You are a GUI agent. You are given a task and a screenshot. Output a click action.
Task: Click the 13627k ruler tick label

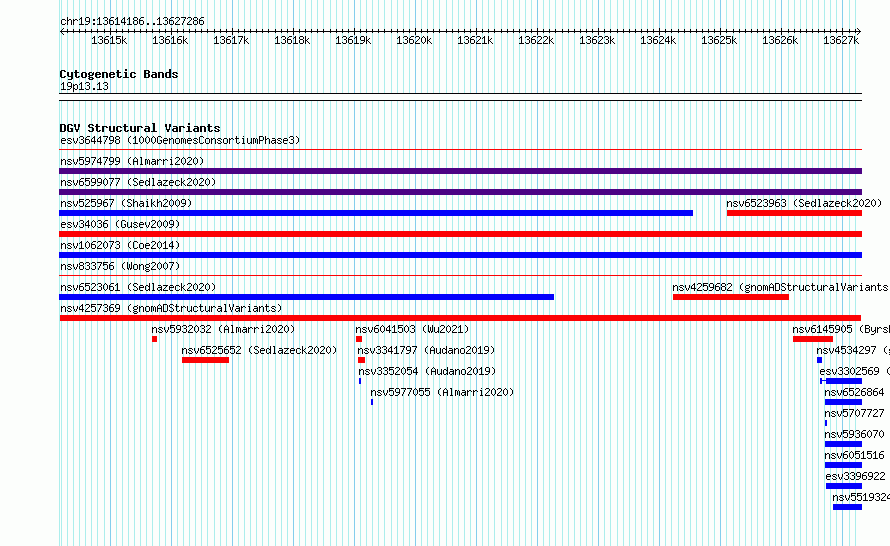click(x=841, y=40)
